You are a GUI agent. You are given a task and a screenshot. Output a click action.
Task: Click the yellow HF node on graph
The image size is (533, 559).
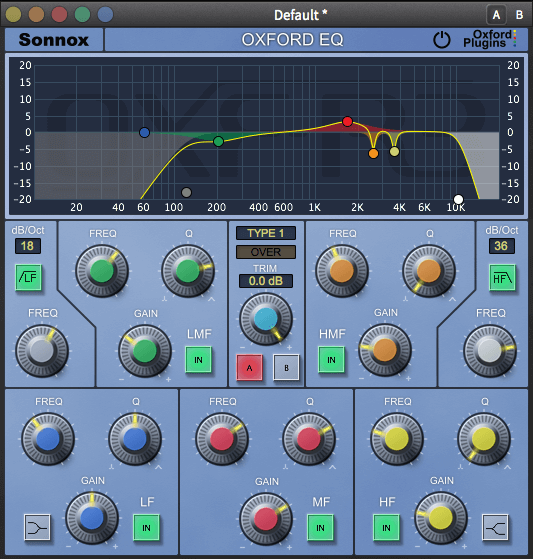[394, 152]
